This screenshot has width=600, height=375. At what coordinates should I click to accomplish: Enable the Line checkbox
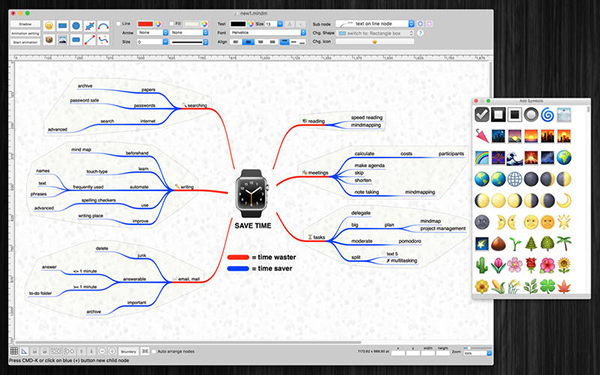119,24
